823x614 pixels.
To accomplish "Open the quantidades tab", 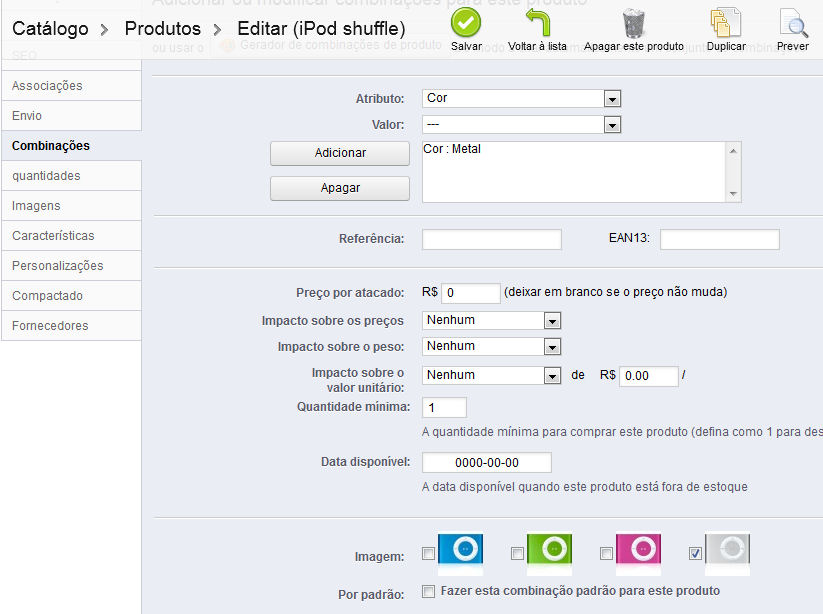I will point(71,175).
